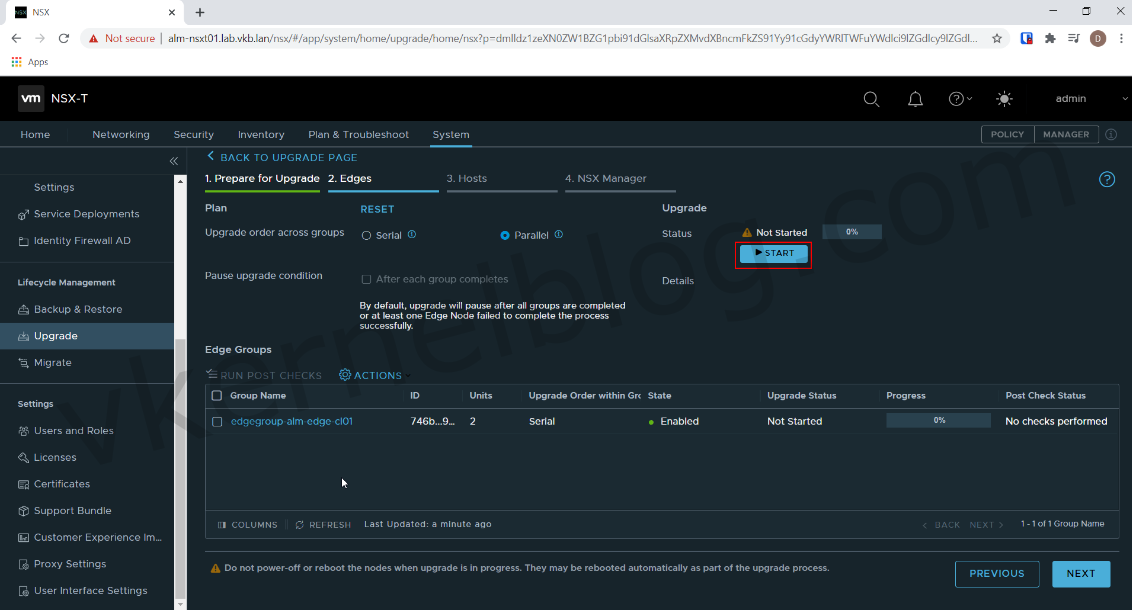Viewport: 1132px width, 610px height.
Task: Open the 3. Hosts upgrade tab
Action: tap(469, 178)
